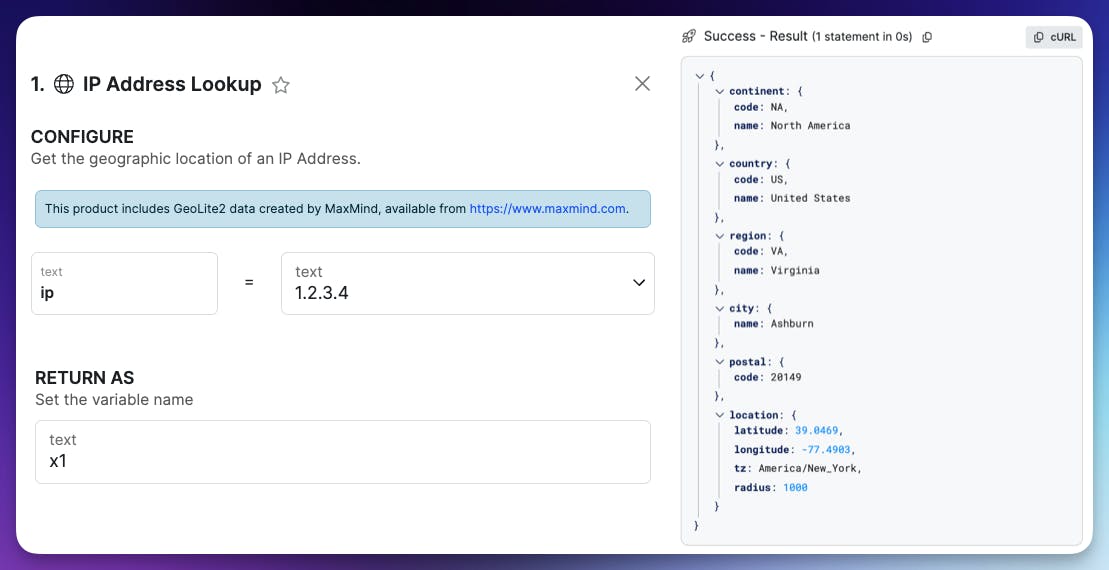Open the maxmind.com link
The width and height of the screenshot is (1109, 570).
[548, 209]
